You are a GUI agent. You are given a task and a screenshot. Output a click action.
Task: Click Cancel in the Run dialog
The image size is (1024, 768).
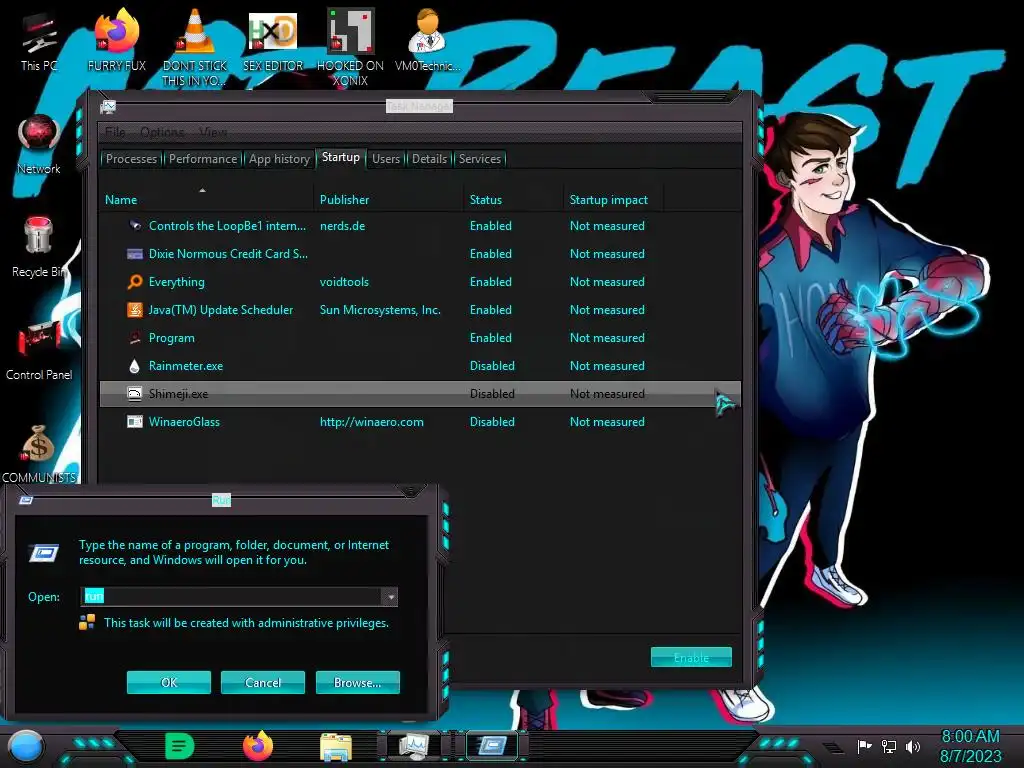(x=263, y=682)
